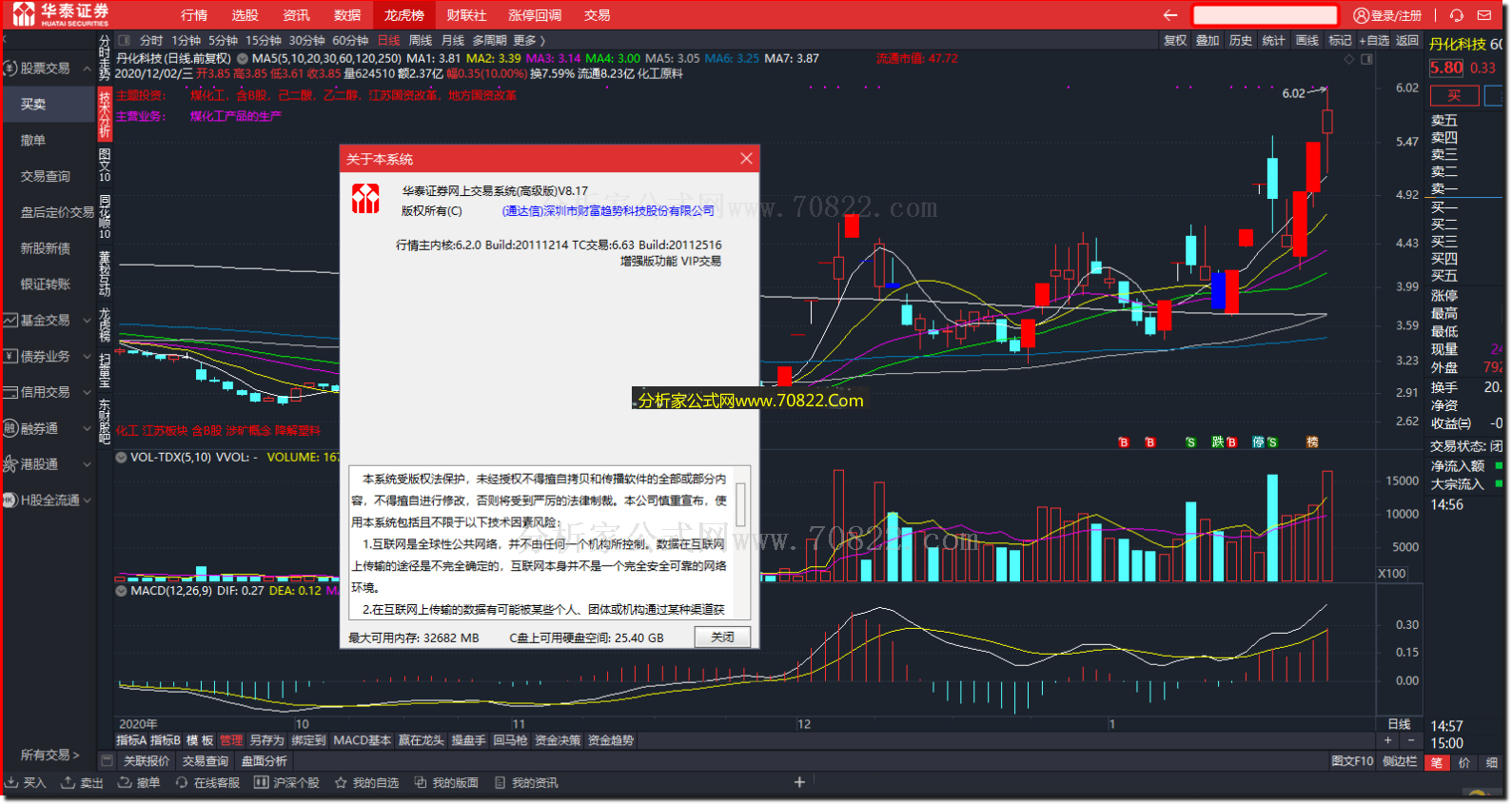Open 我的版面 in the bottom bar
Image resolution: width=1512 pixels, height=804 pixels.
(x=446, y=783)
